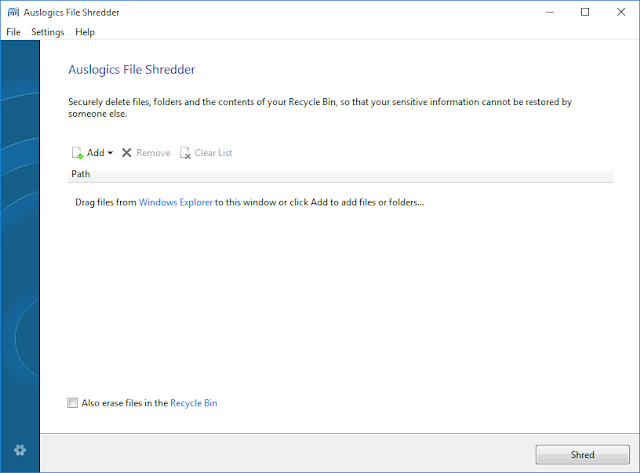This screenshot has width=640, height=473.
Task: Click the Remove label in toolbar
Action: [153, 153]
